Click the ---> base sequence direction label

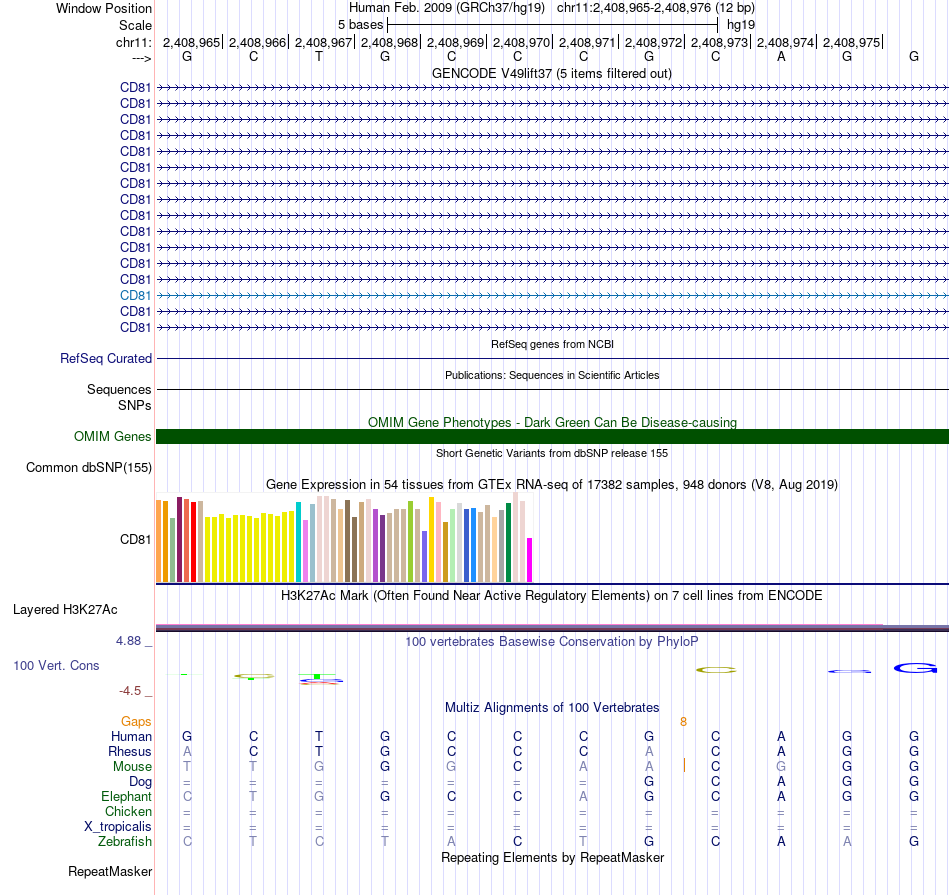click(x=141, y=58)
